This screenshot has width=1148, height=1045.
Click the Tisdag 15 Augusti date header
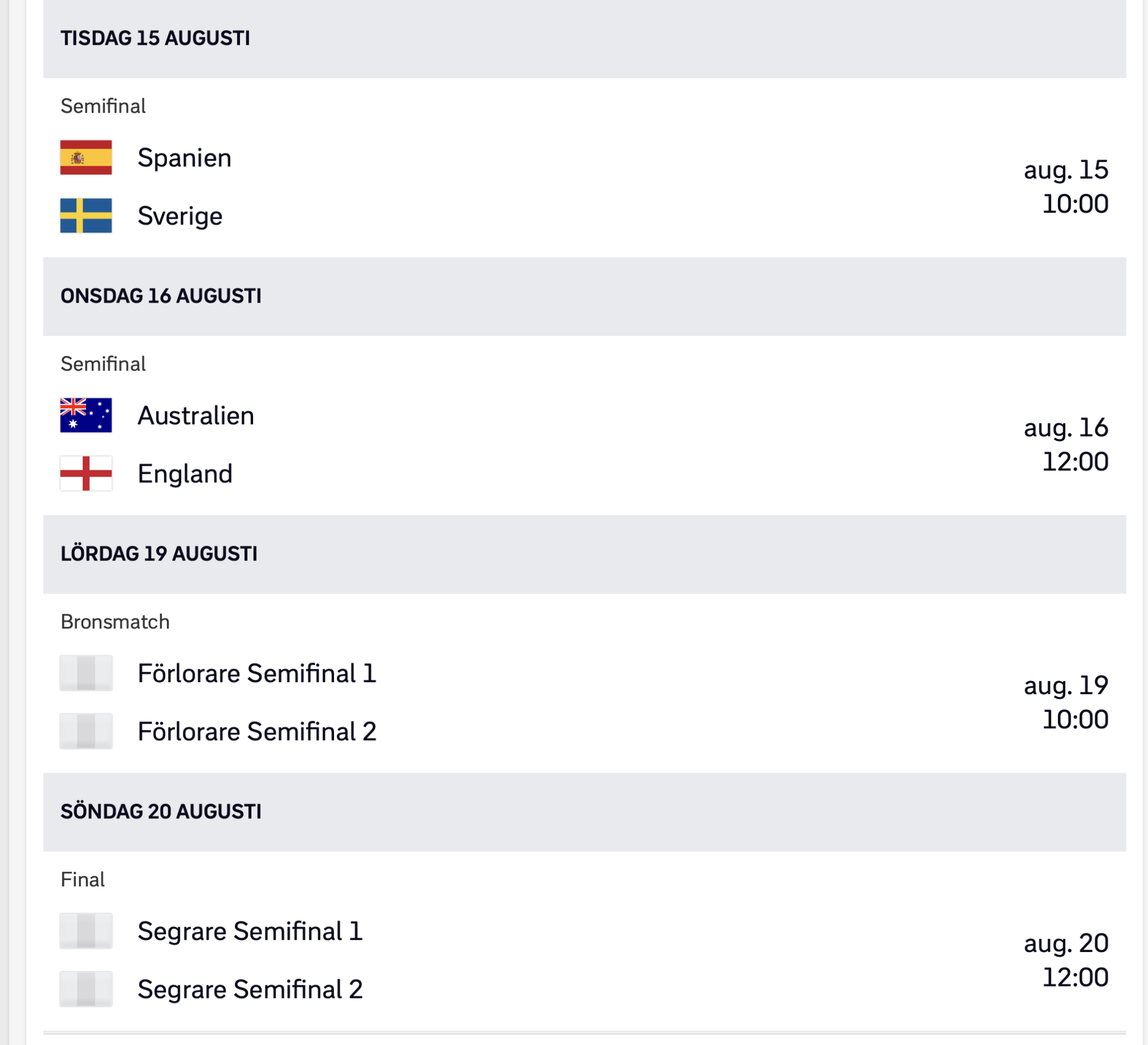(x=155, y=38)
